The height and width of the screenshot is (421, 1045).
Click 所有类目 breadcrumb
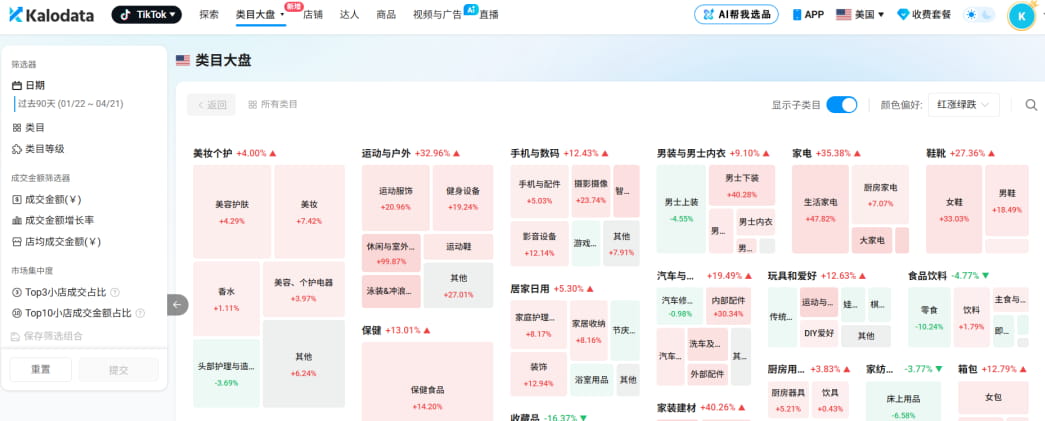pyautogui.click(x=273, y=105)
